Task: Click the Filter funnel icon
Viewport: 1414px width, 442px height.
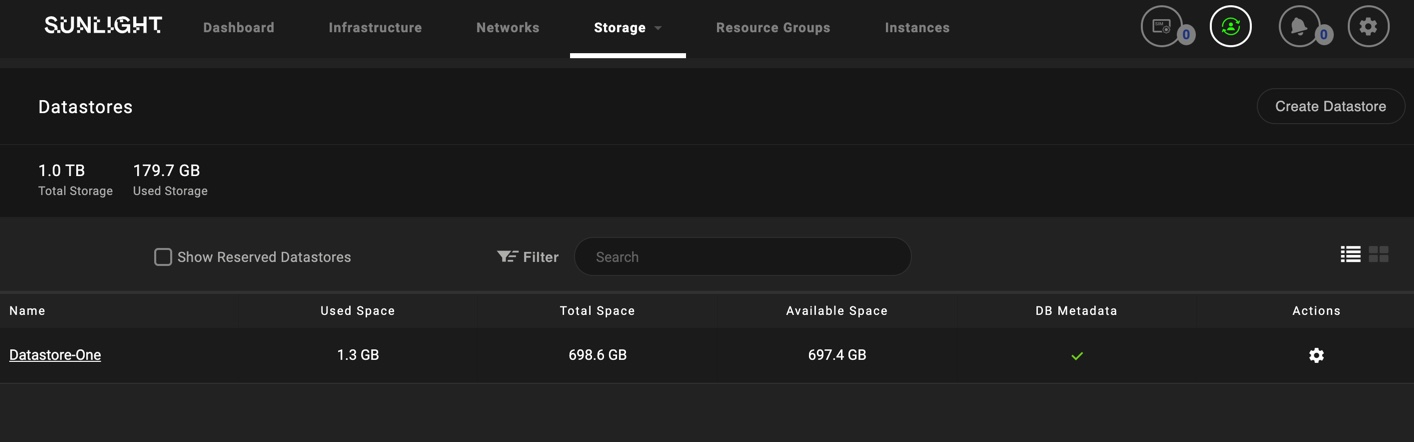Action: click(x=507, y=257)
